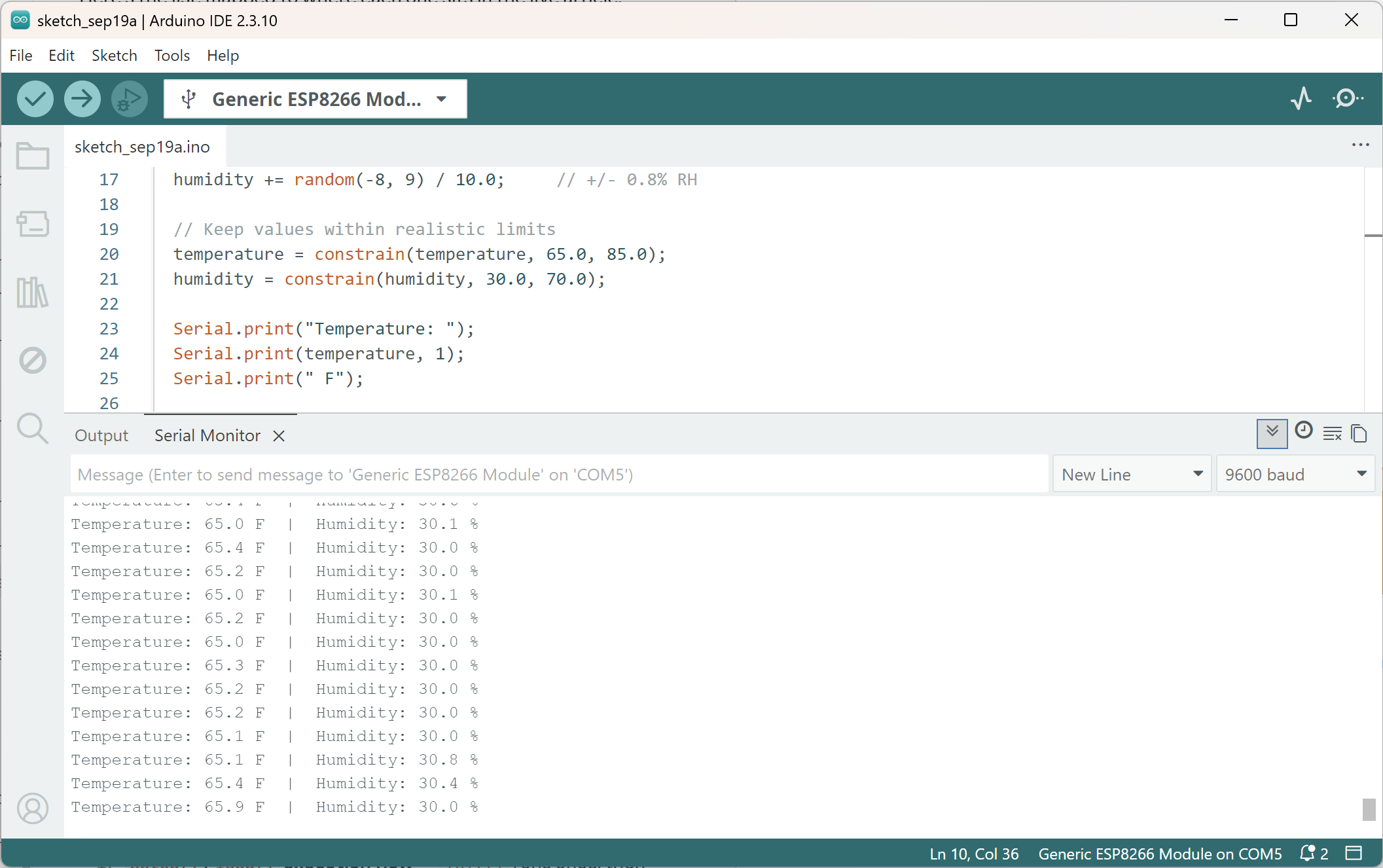1383x868 pixels.
Task: Open the Generic ESP8266 board selector dropdown
Action: click(x=315, y=99)
